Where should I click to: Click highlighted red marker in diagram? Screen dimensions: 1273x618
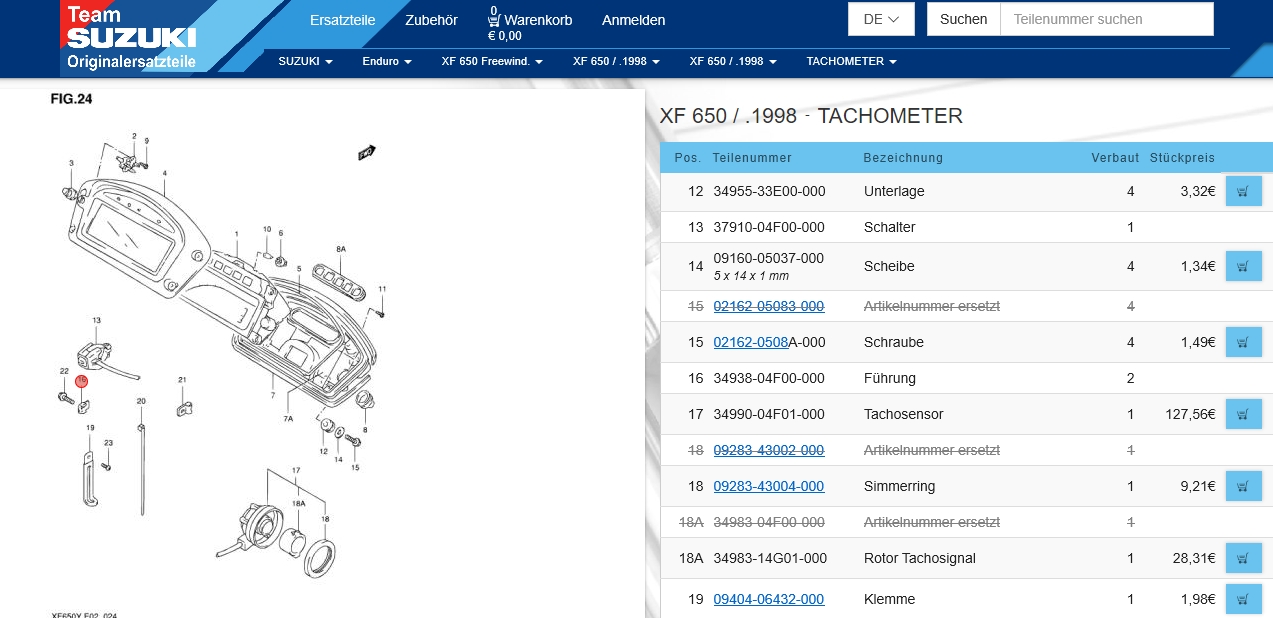coord(82,381)
